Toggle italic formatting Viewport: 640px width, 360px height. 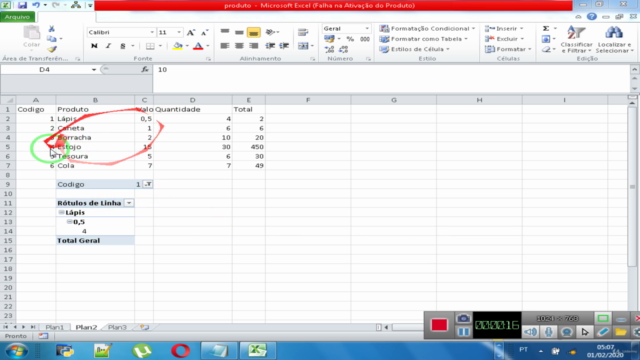tap(108, 46)
